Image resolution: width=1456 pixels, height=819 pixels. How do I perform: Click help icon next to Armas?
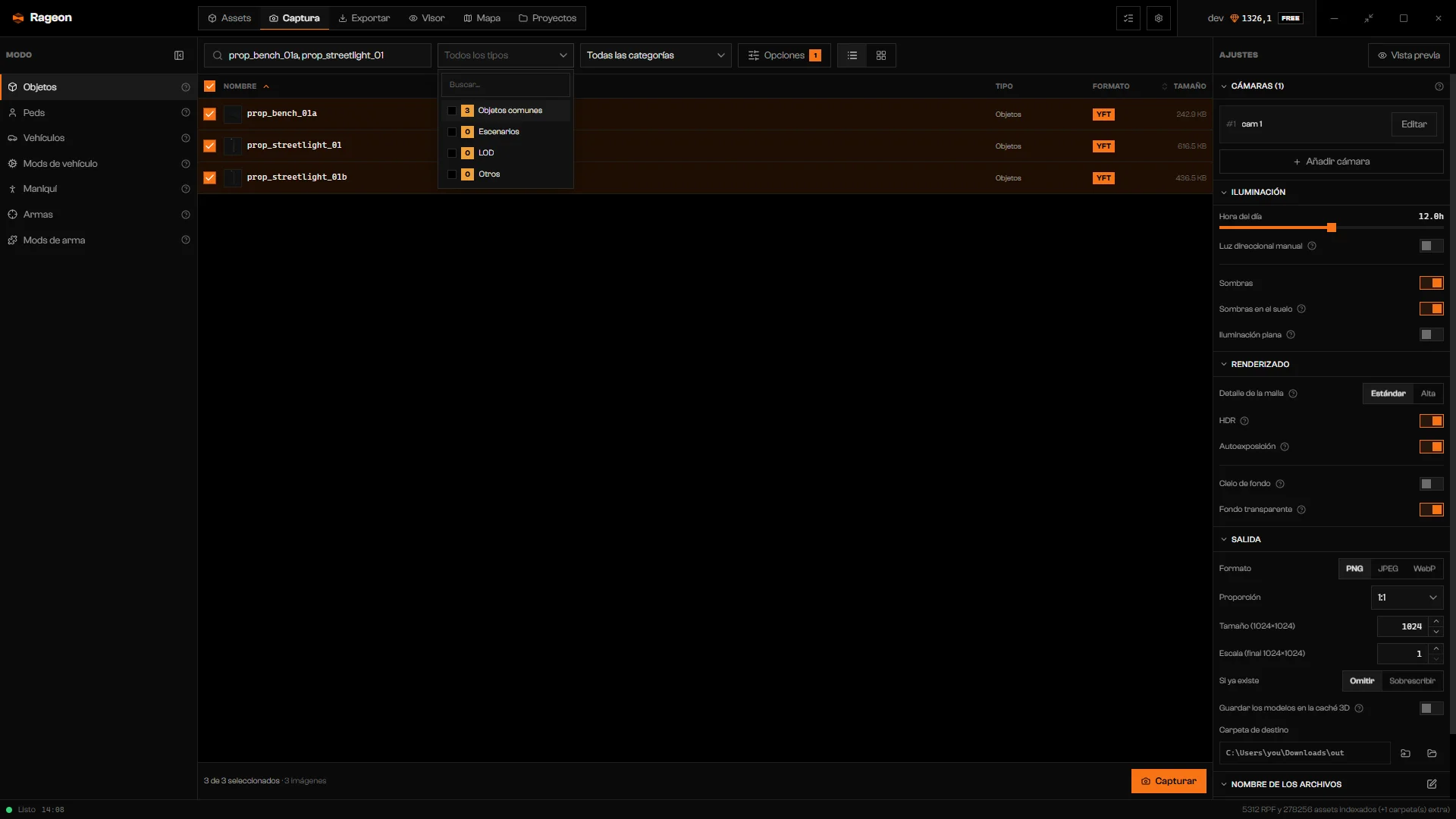point(186,215)
